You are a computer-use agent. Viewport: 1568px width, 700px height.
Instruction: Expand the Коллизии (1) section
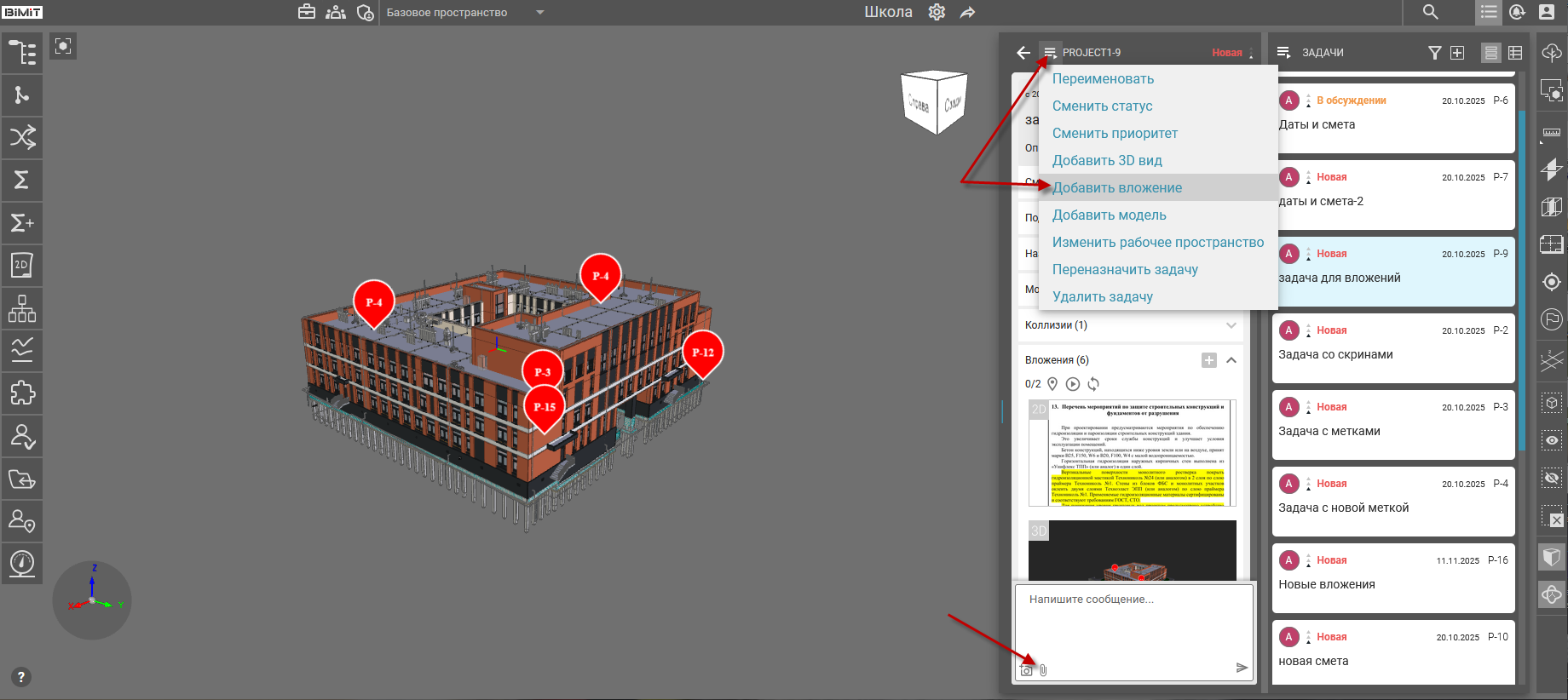1231,325
